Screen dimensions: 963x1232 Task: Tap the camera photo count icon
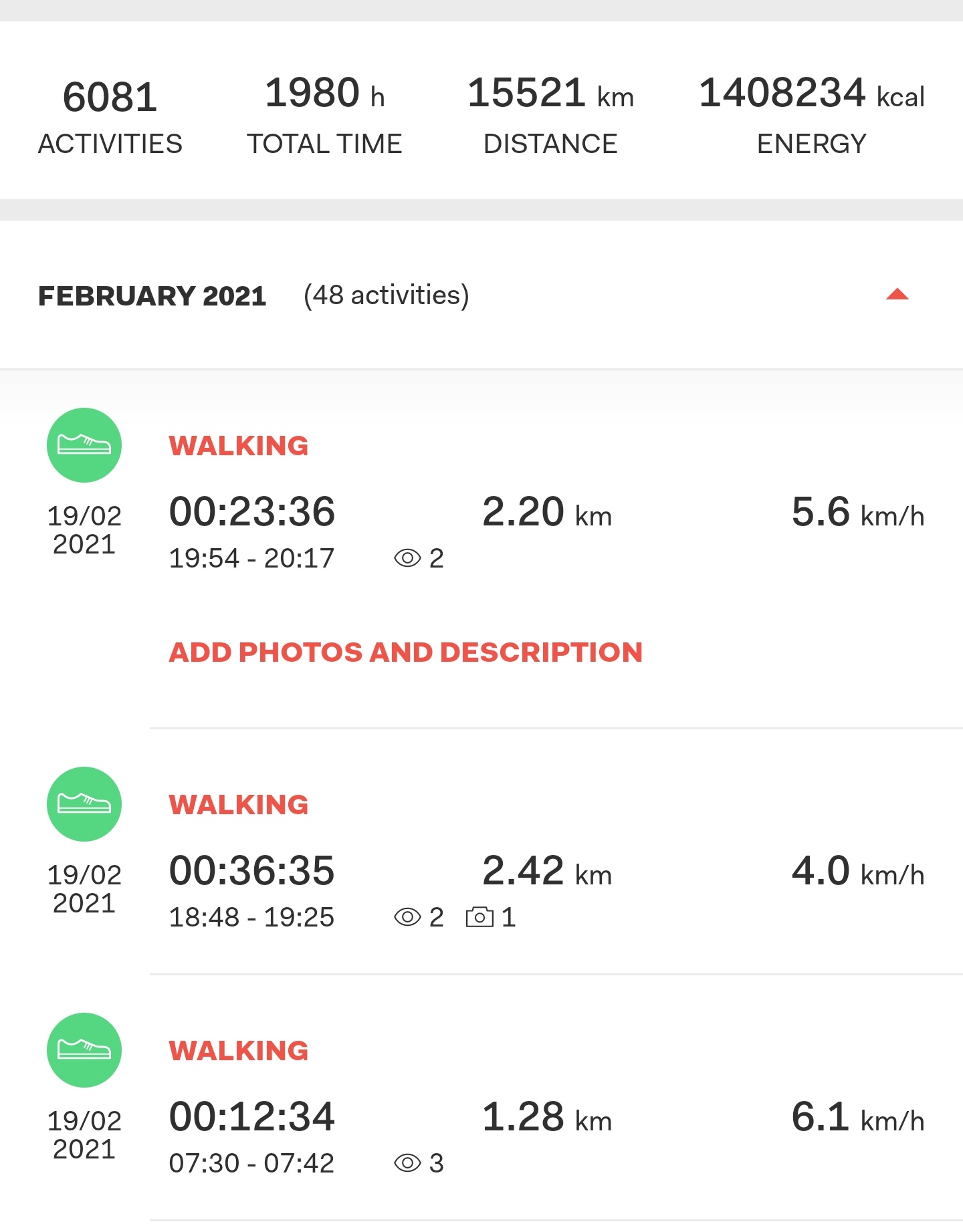click(x=479, y=917)
